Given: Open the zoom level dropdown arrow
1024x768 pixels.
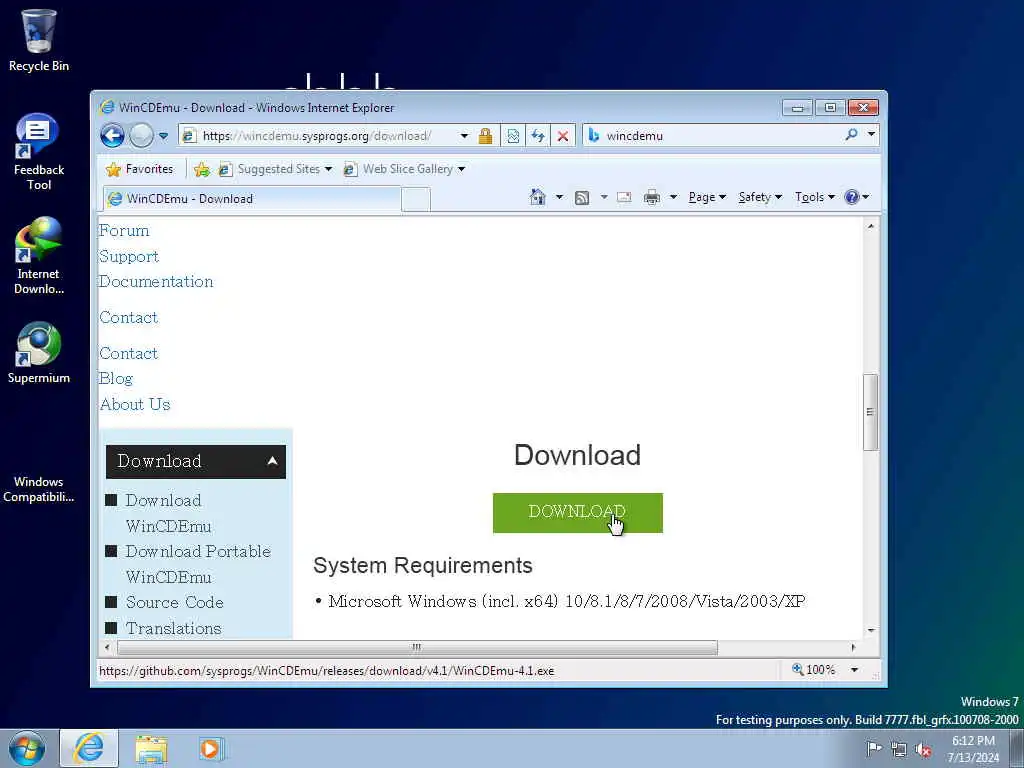Looking at the screenshot, I should click(854, 670).
